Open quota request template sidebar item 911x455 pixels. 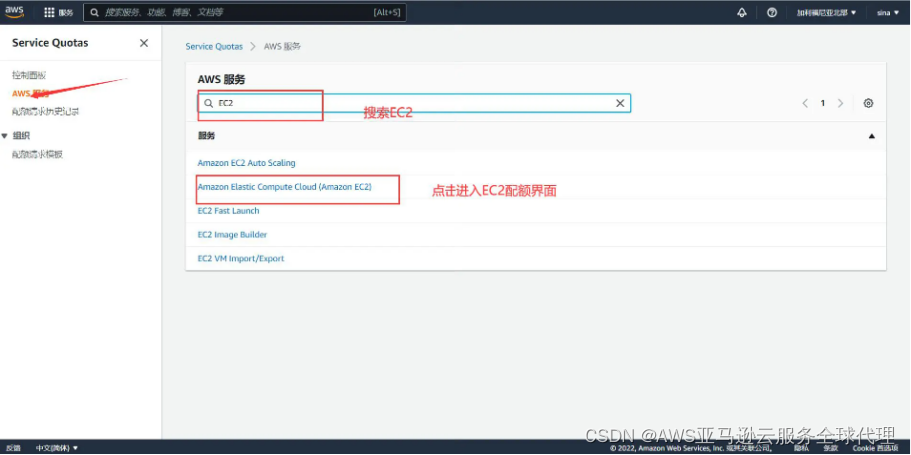[x=37, y=155]
